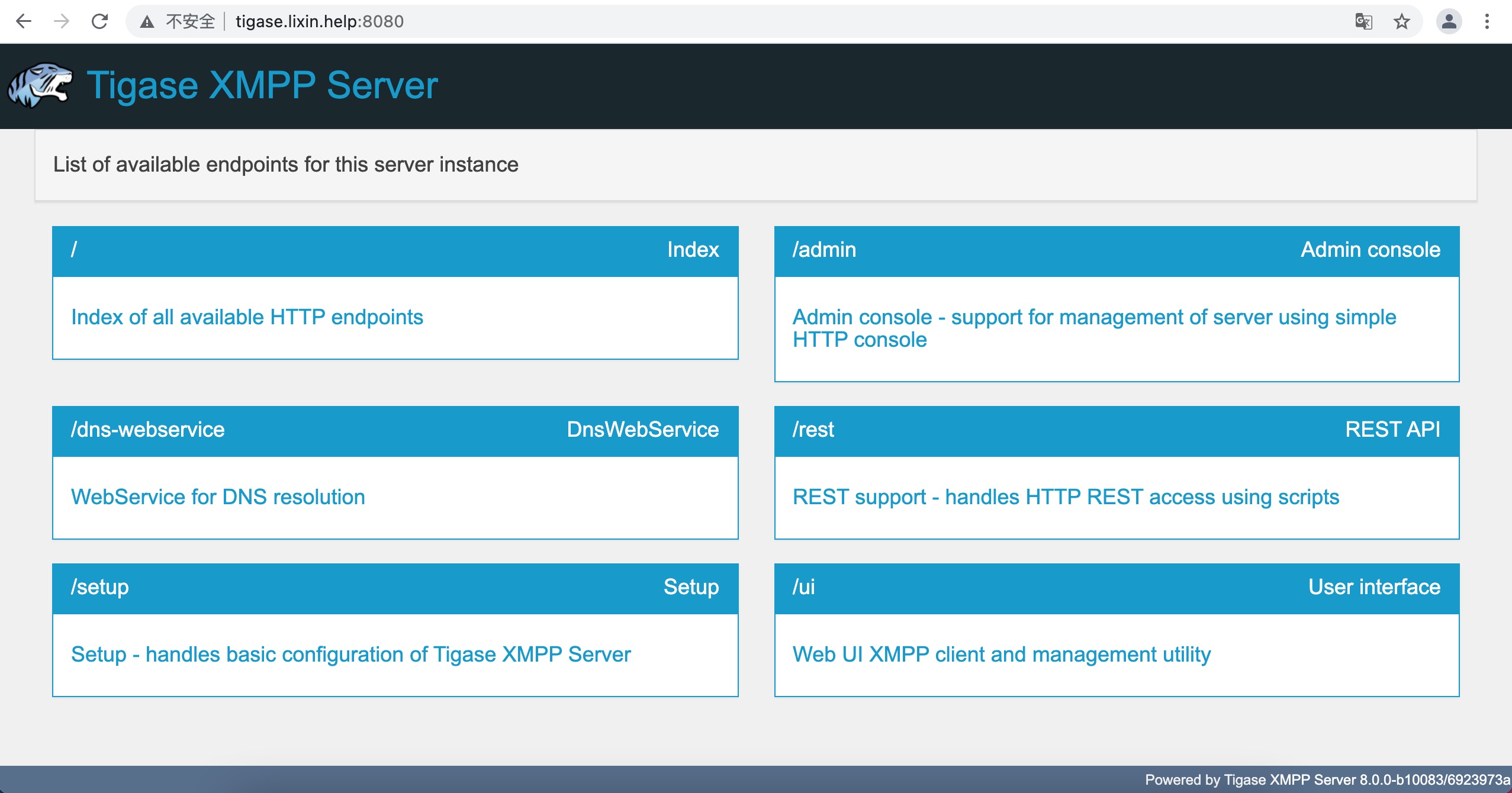Open the Chrome profile avatar
The height and width of the screenshot is (793, 1512).
[x=1449, y=22]
